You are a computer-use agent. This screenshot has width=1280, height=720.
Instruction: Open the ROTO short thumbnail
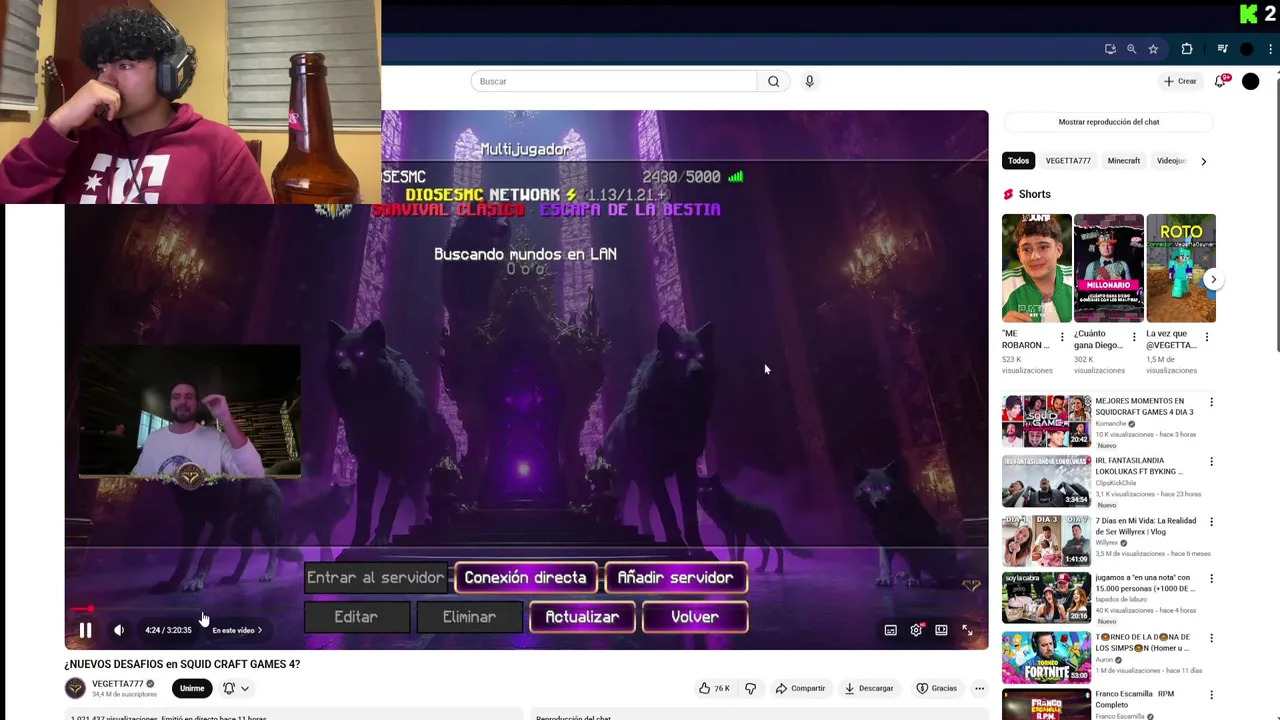point(1181,268)
